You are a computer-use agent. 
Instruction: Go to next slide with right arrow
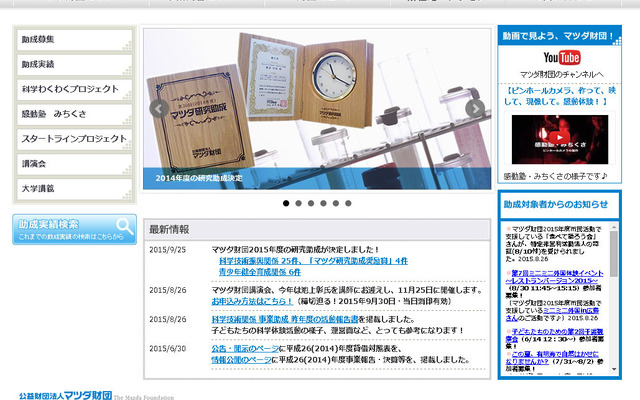[475, 109]
